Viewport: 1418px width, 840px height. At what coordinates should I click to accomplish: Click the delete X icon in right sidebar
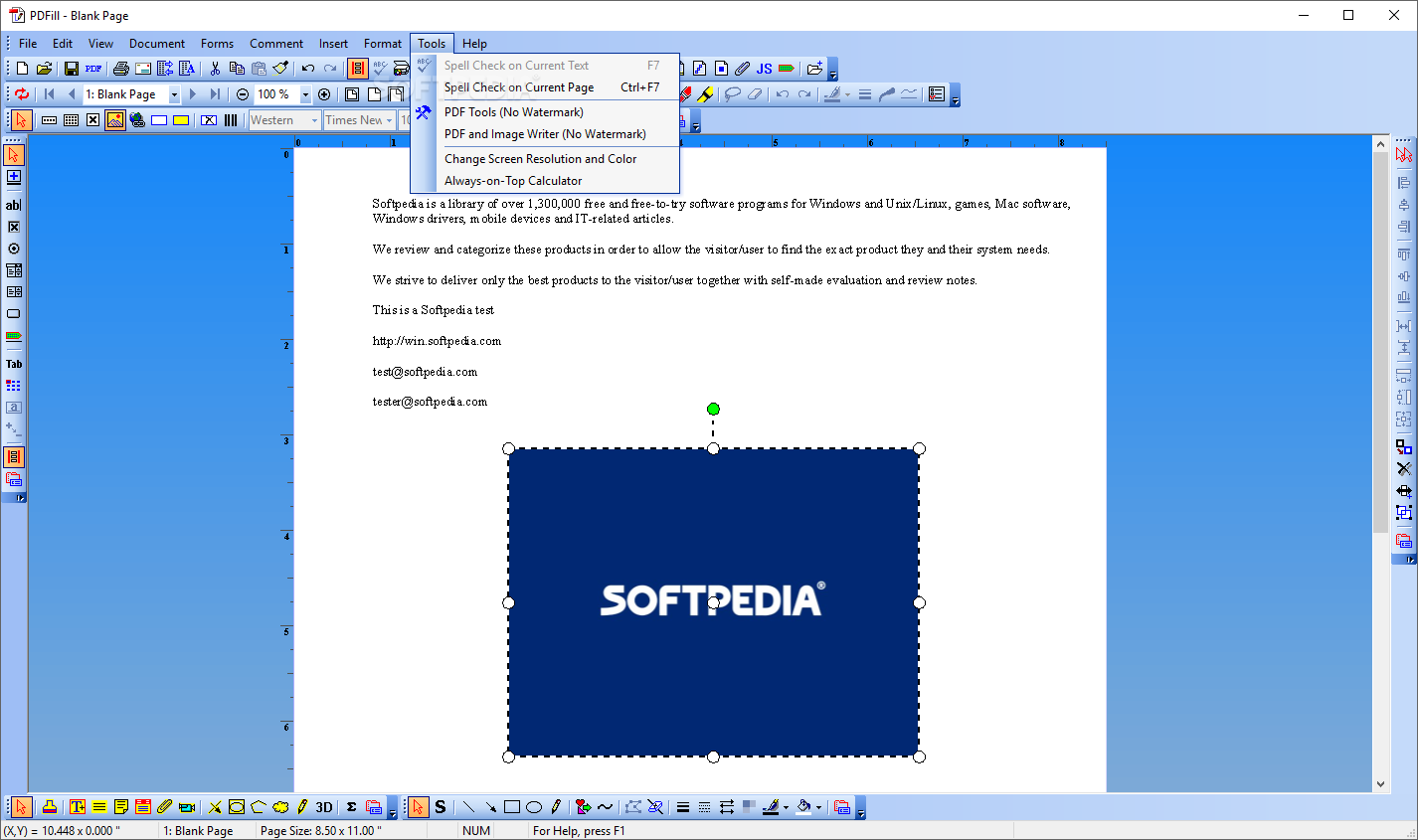tap(1404, 468)
